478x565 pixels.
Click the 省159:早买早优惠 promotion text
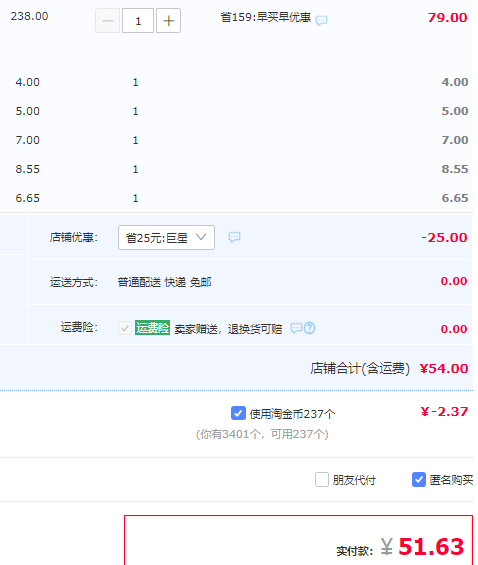click(x=266, y=17)
